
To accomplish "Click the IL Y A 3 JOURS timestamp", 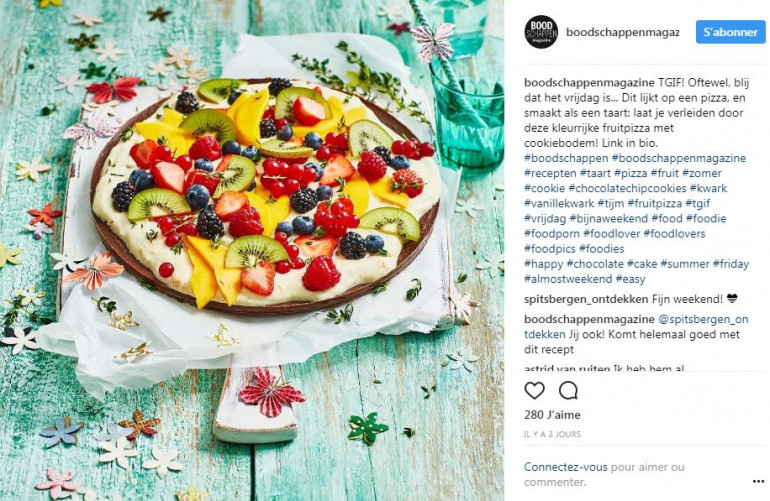I will coord(552,434).
